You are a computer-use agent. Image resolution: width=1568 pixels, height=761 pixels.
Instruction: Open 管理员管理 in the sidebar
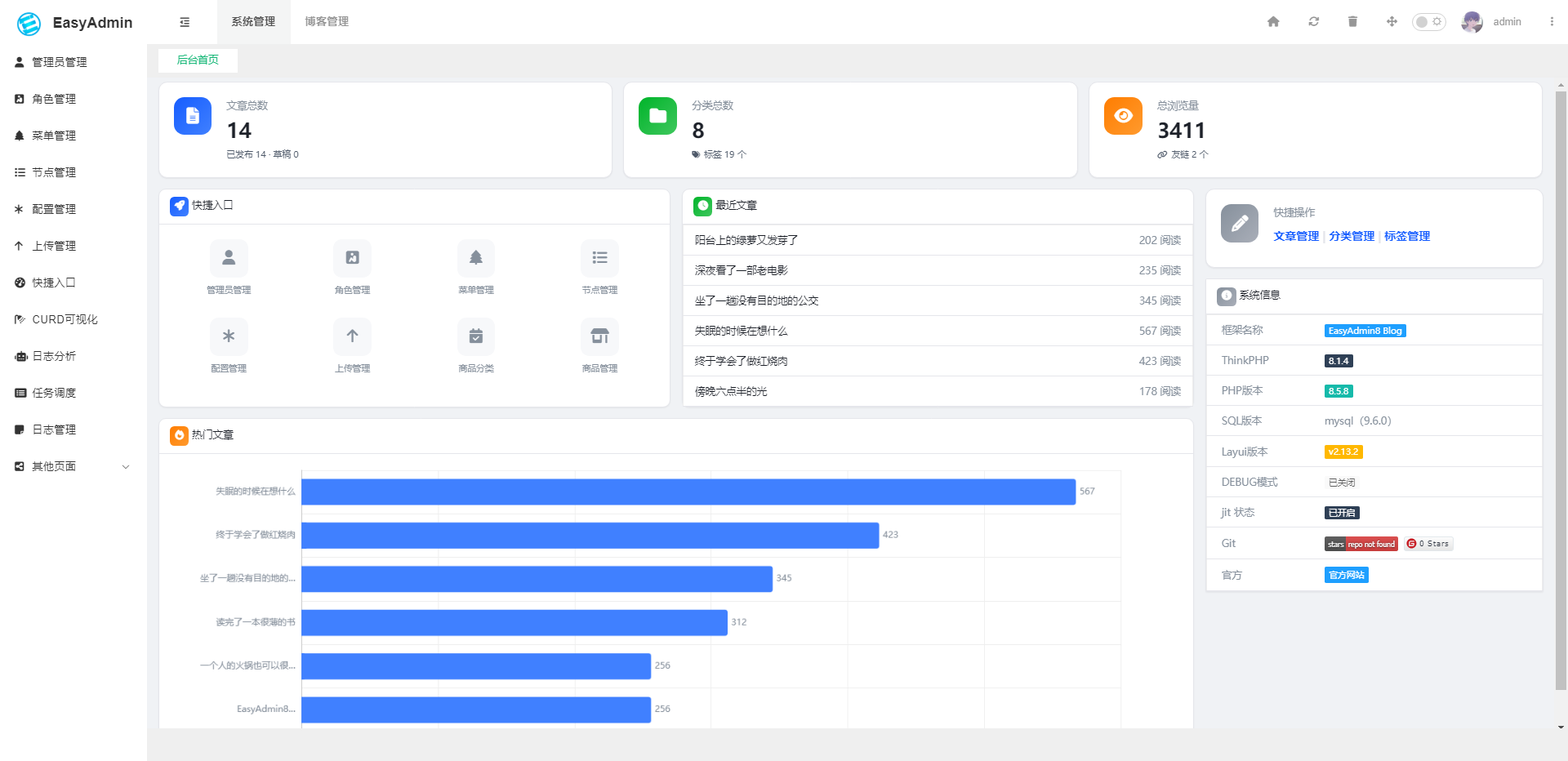tap(73, 62)
